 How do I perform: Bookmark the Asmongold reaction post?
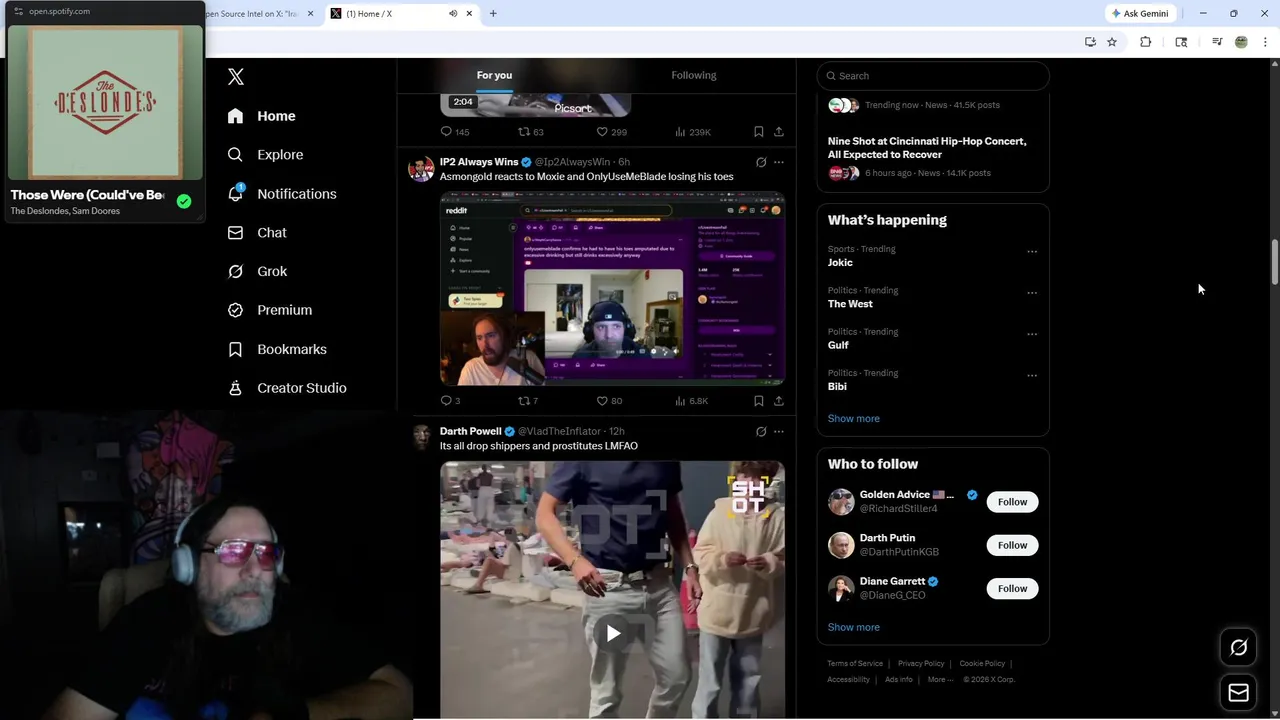[x=759, y=401]
